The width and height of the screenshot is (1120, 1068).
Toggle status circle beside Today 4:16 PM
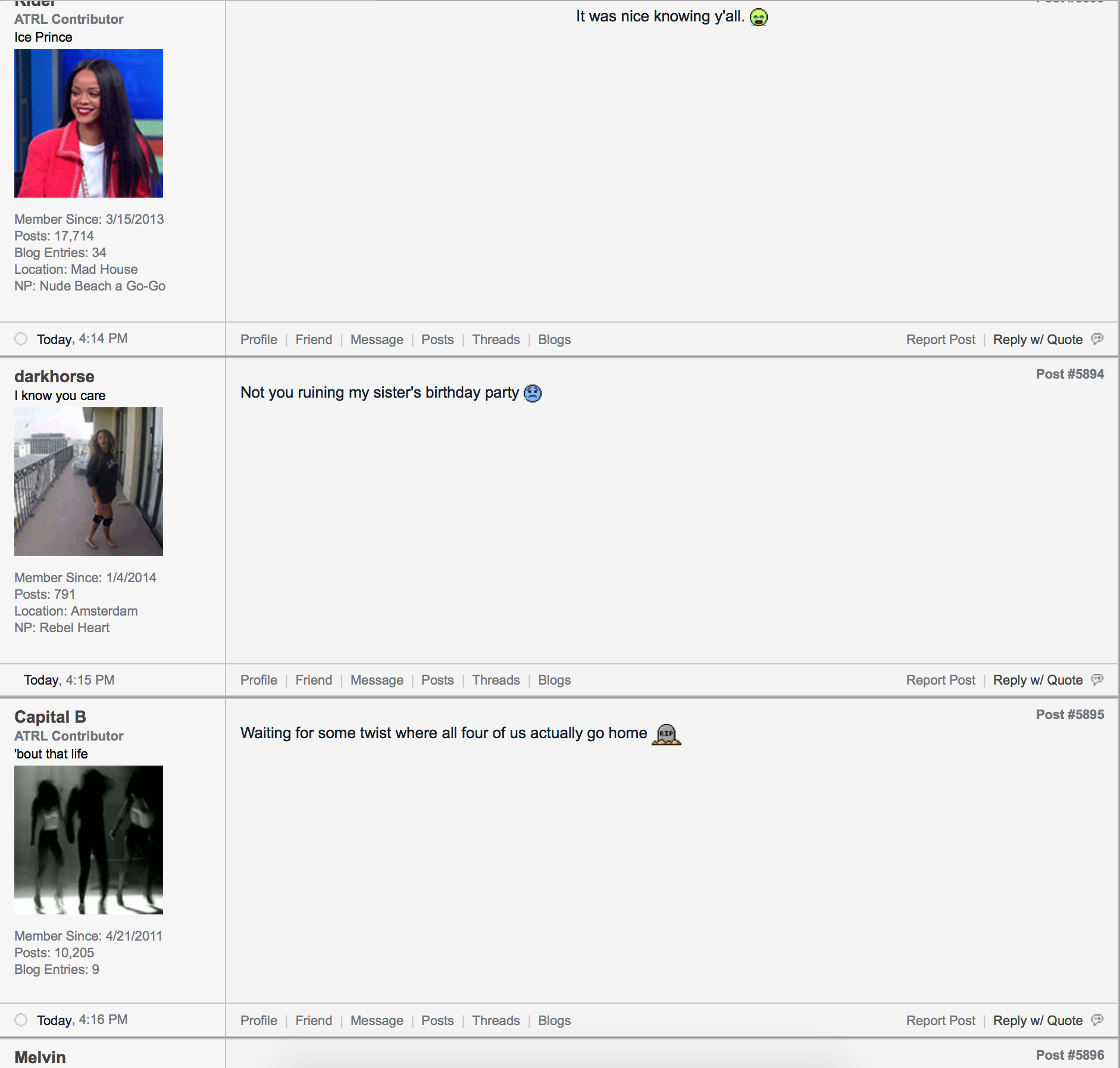tap(21, 1020)
